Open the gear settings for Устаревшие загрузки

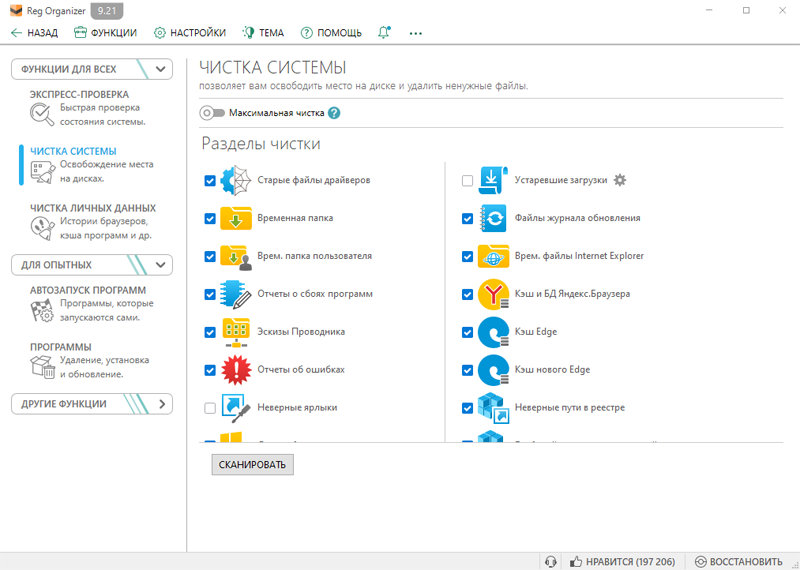[619, 180]
